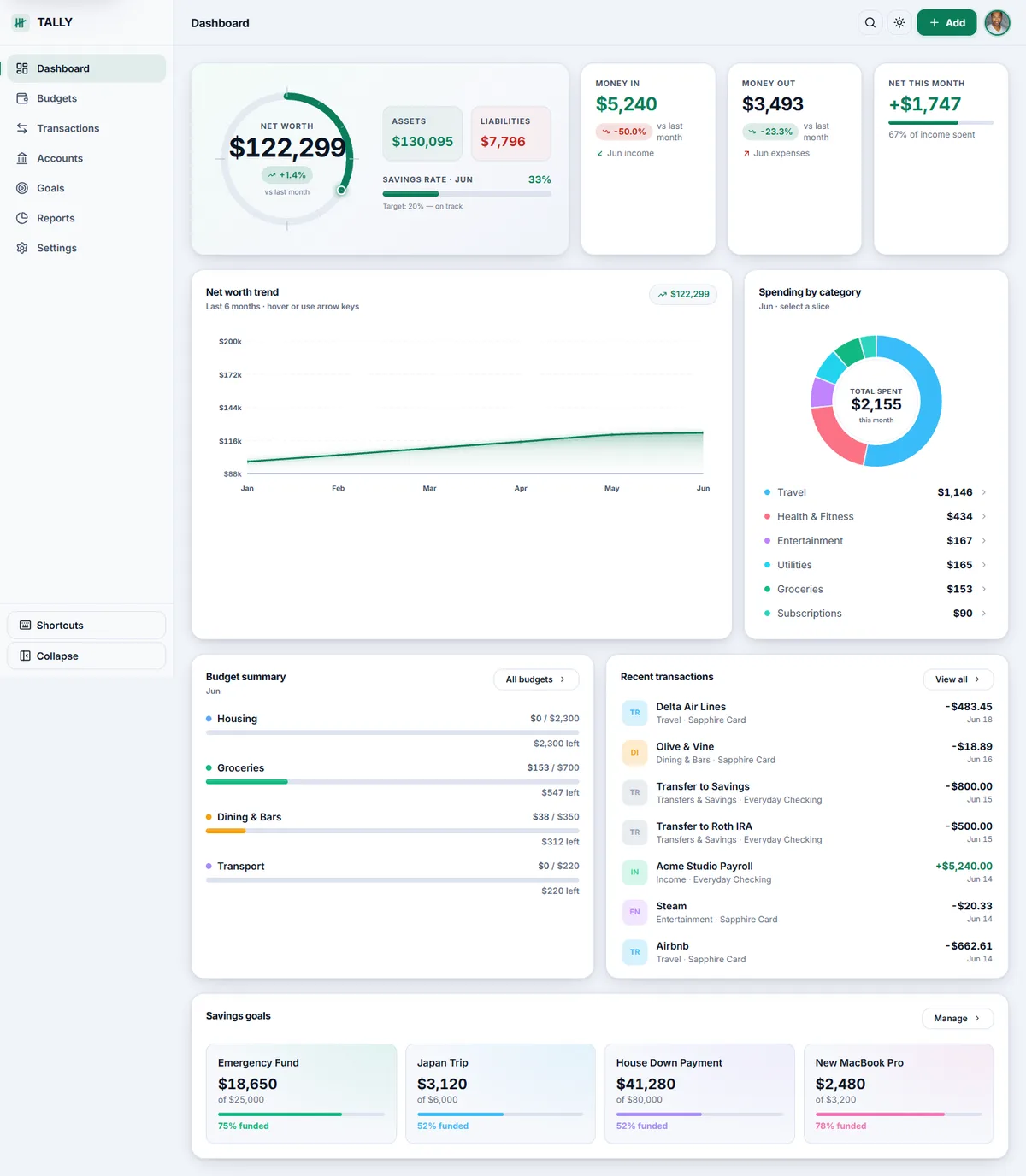Viewport: 1026px width, 1176px height.
Task: Click the Olive & Vine DI icon
Action: [x=634, y=753]
